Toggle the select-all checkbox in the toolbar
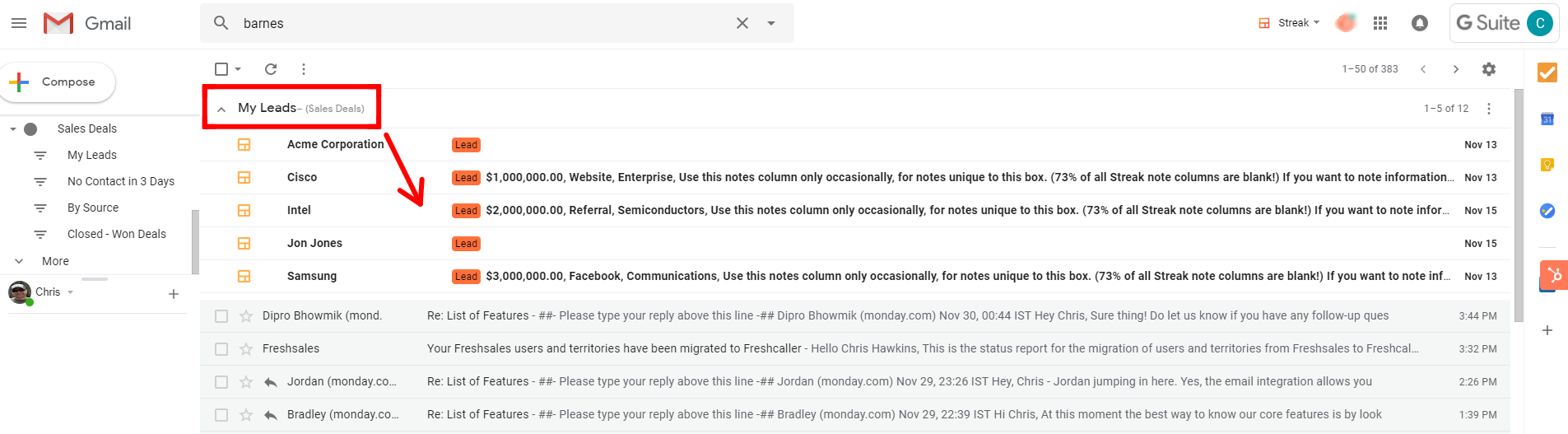 pyautogui.click(x=221, y=69)
